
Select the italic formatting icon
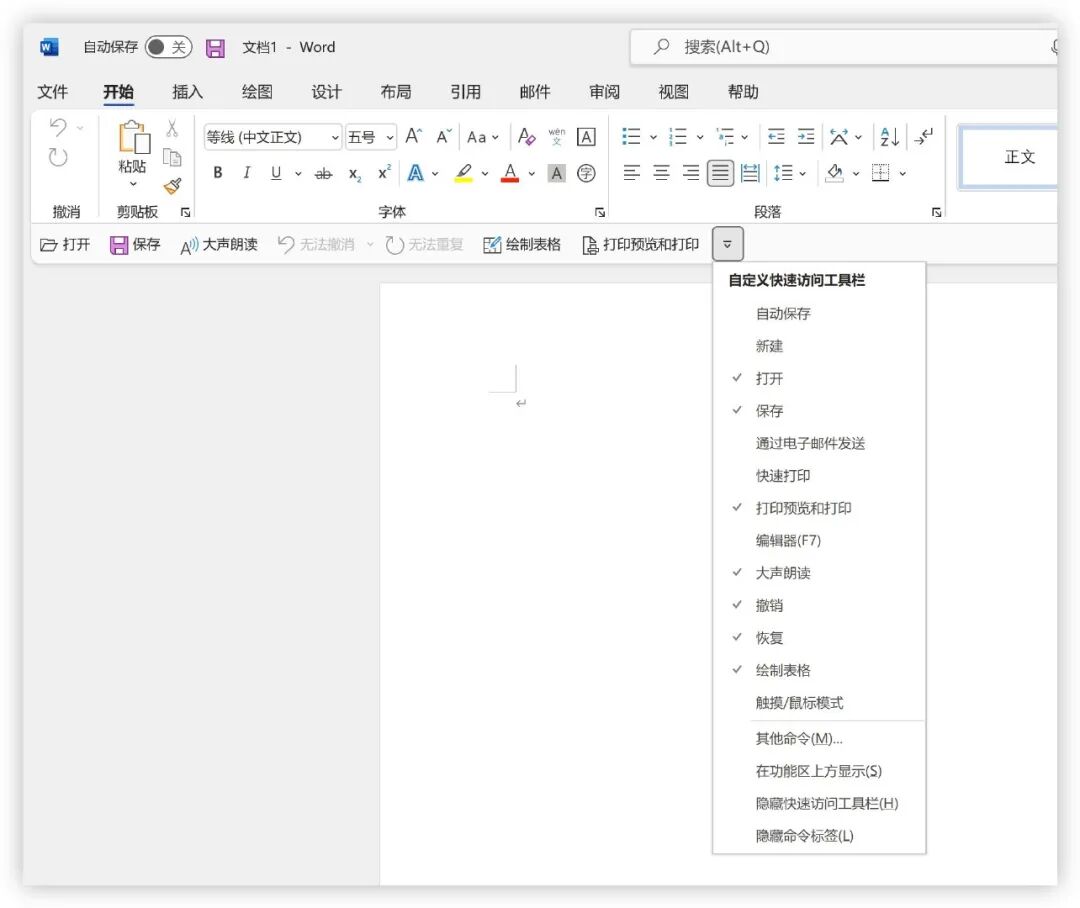click(246, 173)
